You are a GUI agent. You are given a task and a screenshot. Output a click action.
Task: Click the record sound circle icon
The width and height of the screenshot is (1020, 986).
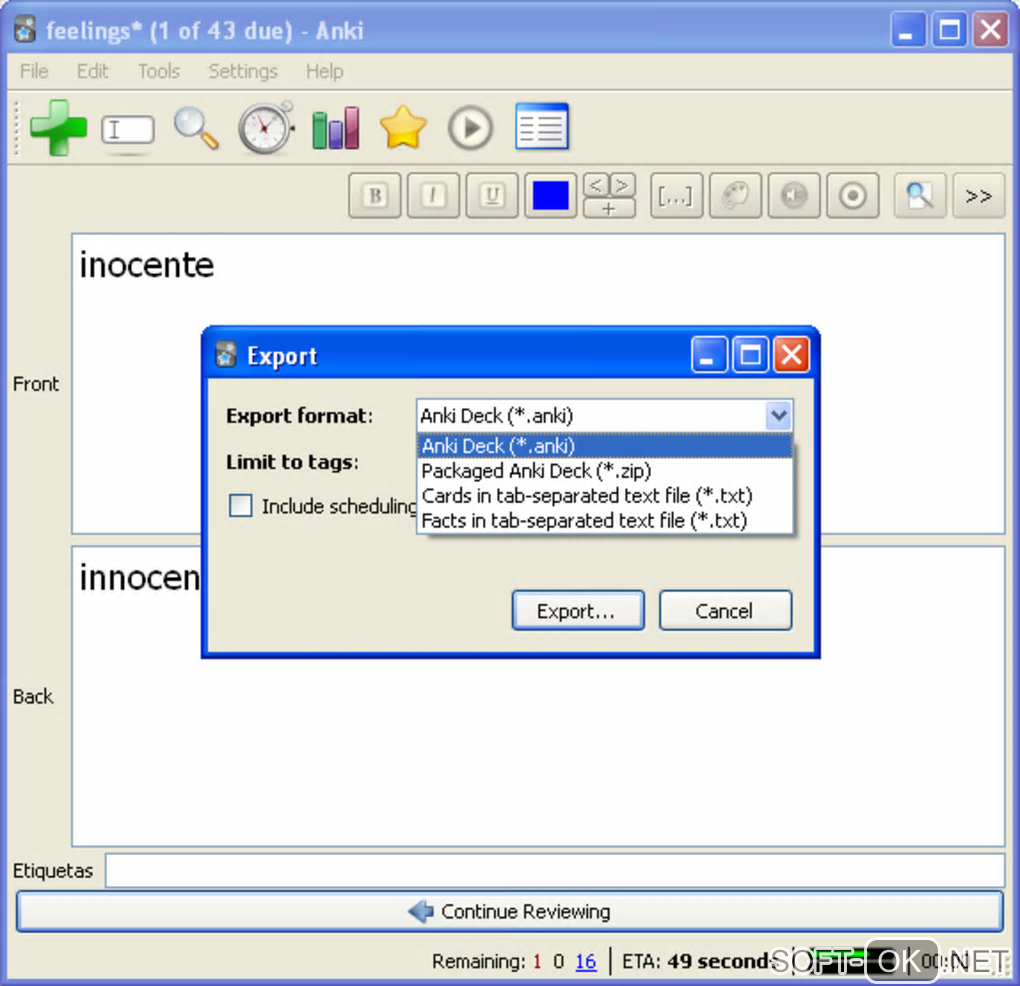[x=853, y=196]
